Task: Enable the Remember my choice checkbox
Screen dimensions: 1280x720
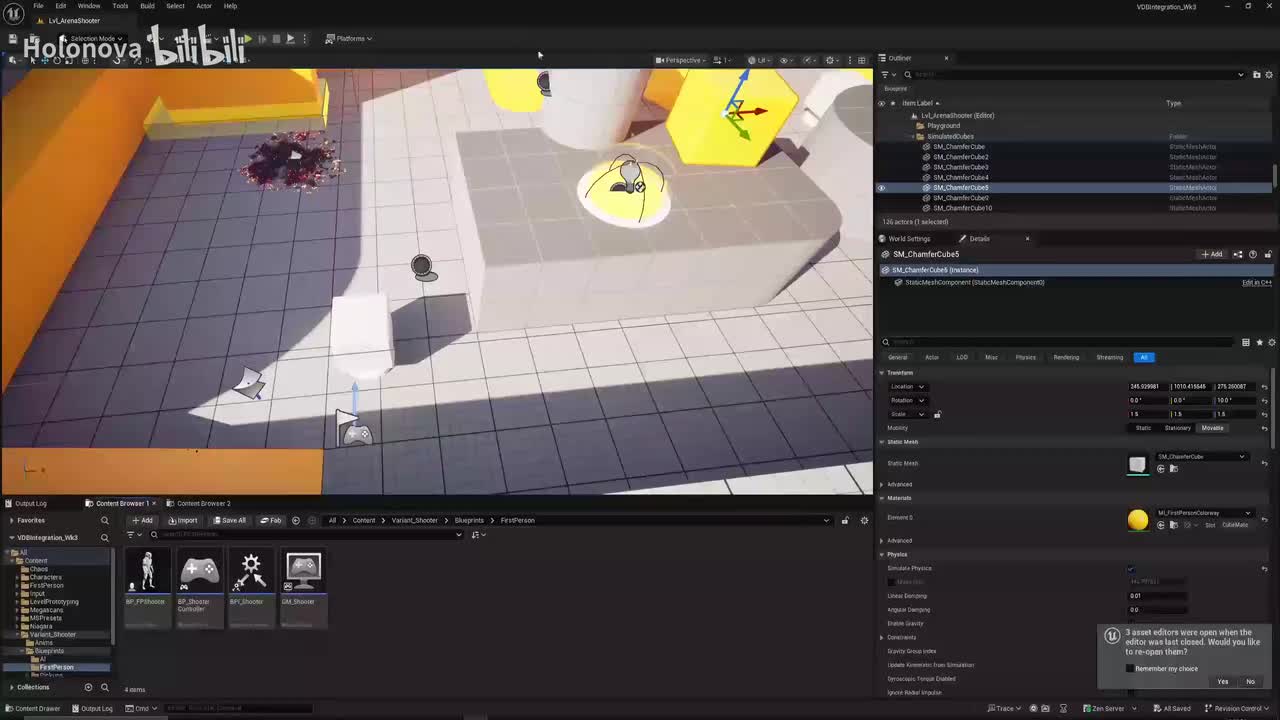Action: point(1130,669)
